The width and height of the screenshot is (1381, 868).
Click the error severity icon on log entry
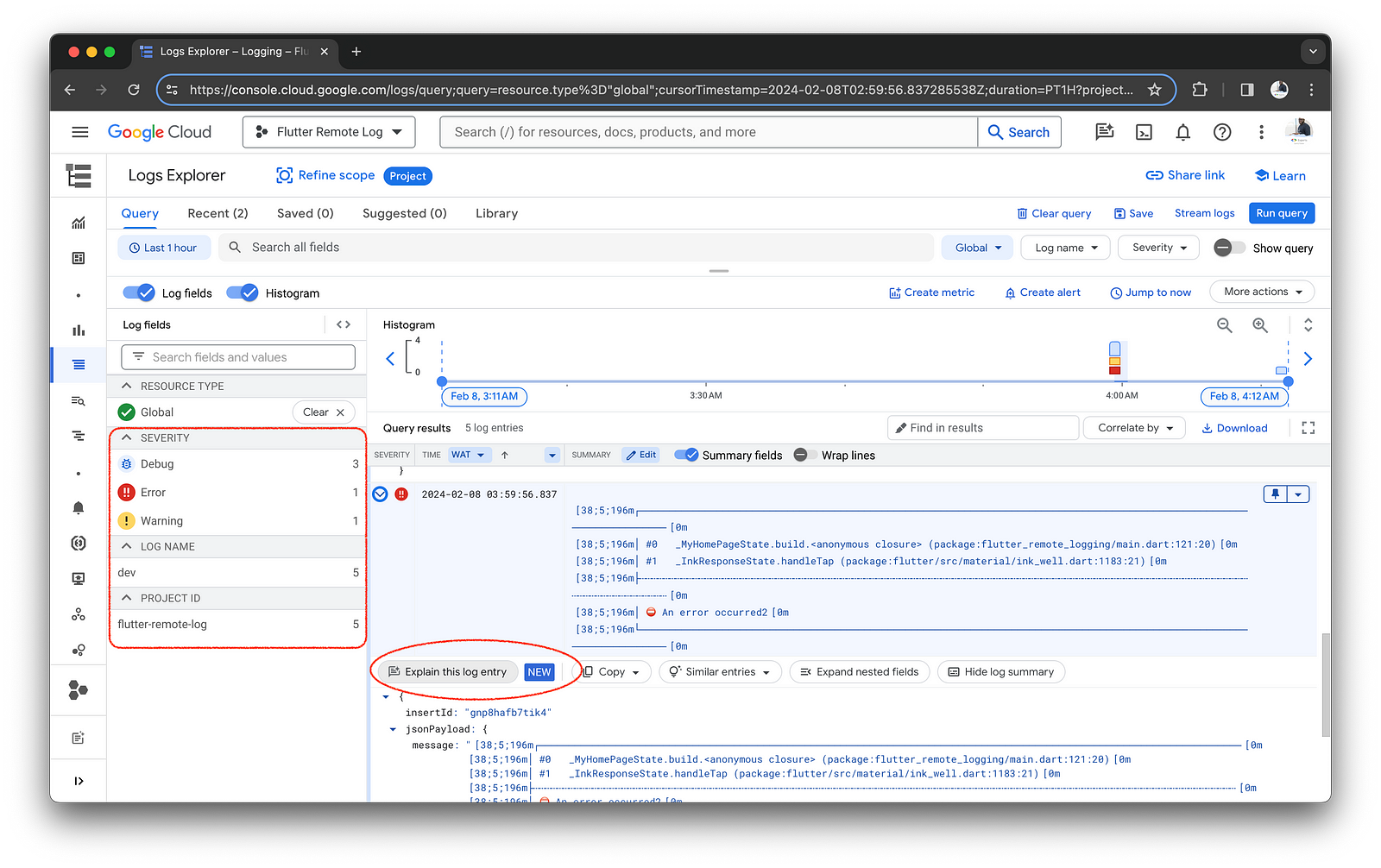(x=401, y=494)
